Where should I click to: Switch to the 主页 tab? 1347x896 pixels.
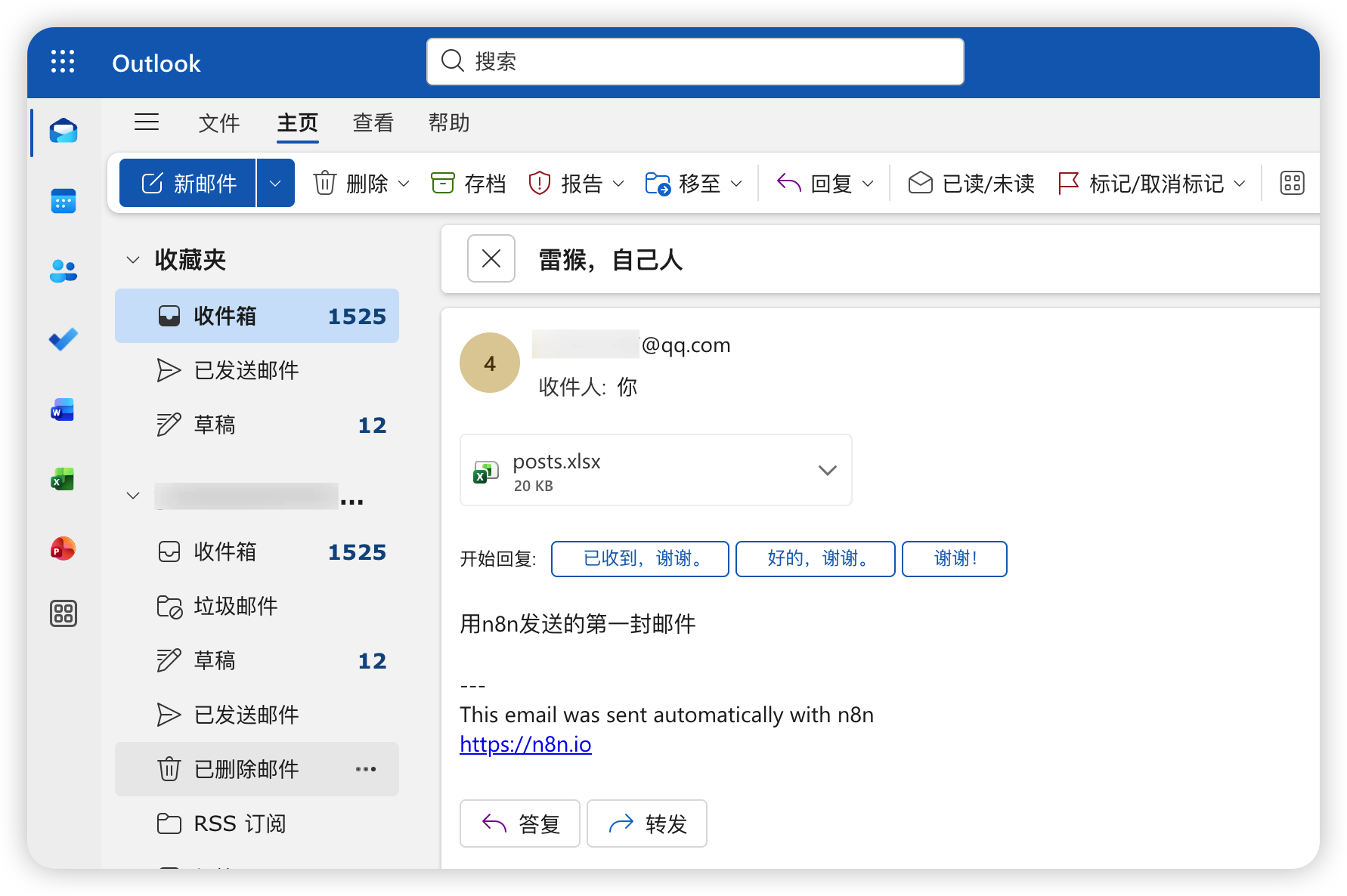pyautogui.click(x=298, y=122)
